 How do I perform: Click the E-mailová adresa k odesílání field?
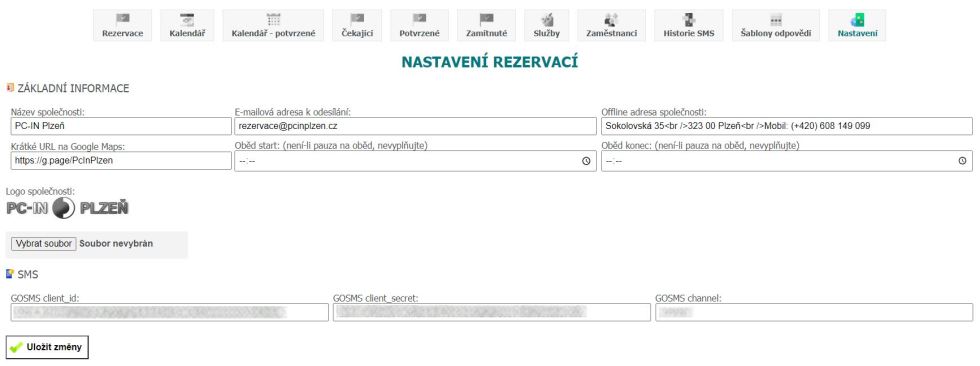point(416,126)
